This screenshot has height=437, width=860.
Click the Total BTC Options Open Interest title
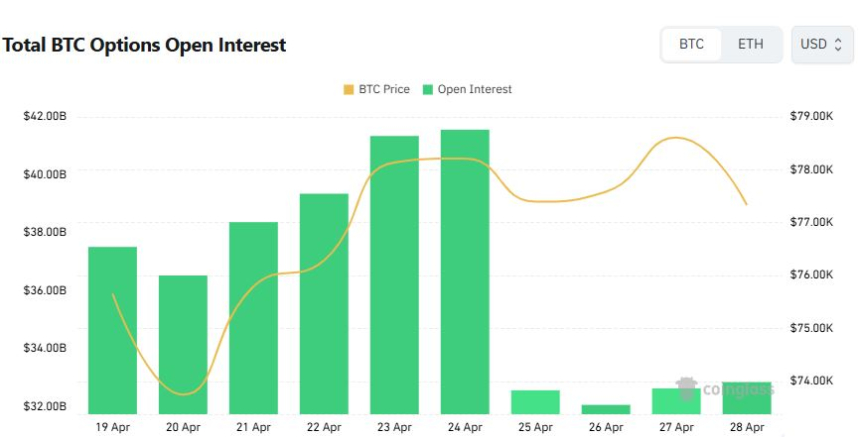click(x=145, y=45)
